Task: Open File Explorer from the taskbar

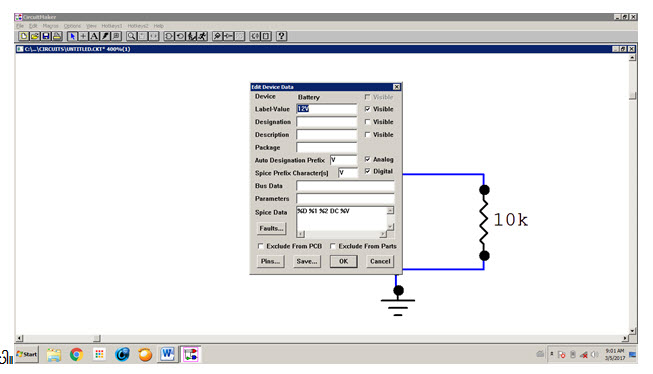Action: pyautogui.click(x=54, y=355)
